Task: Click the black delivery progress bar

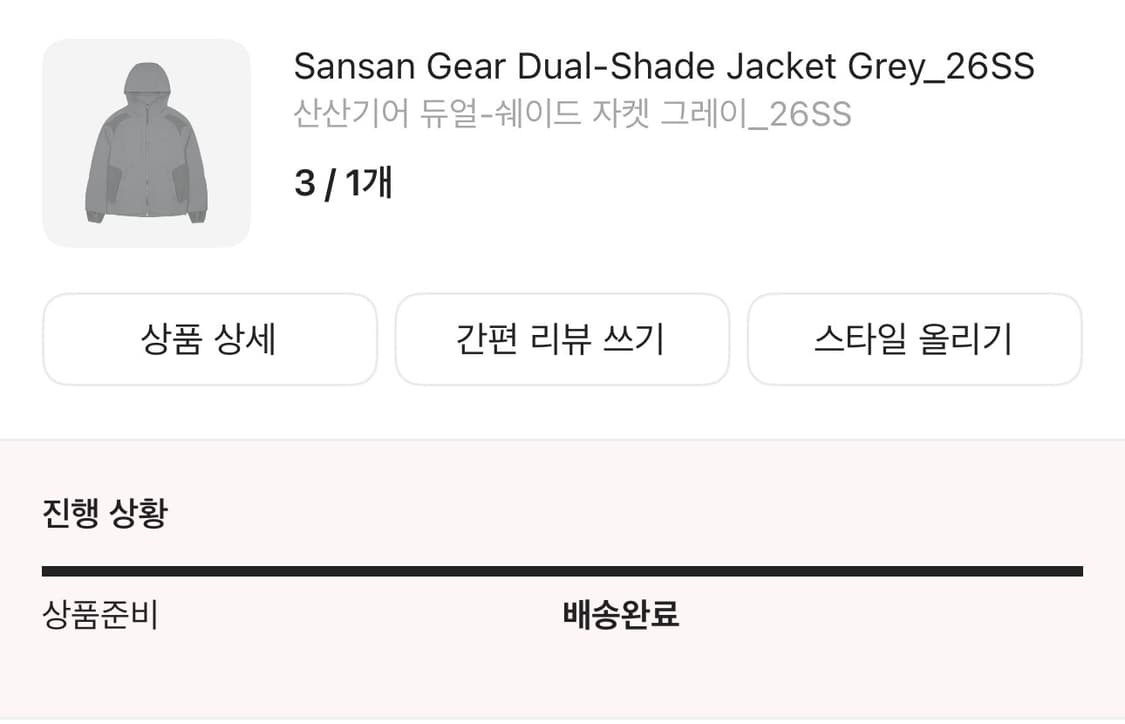Action: pos(561,571)
